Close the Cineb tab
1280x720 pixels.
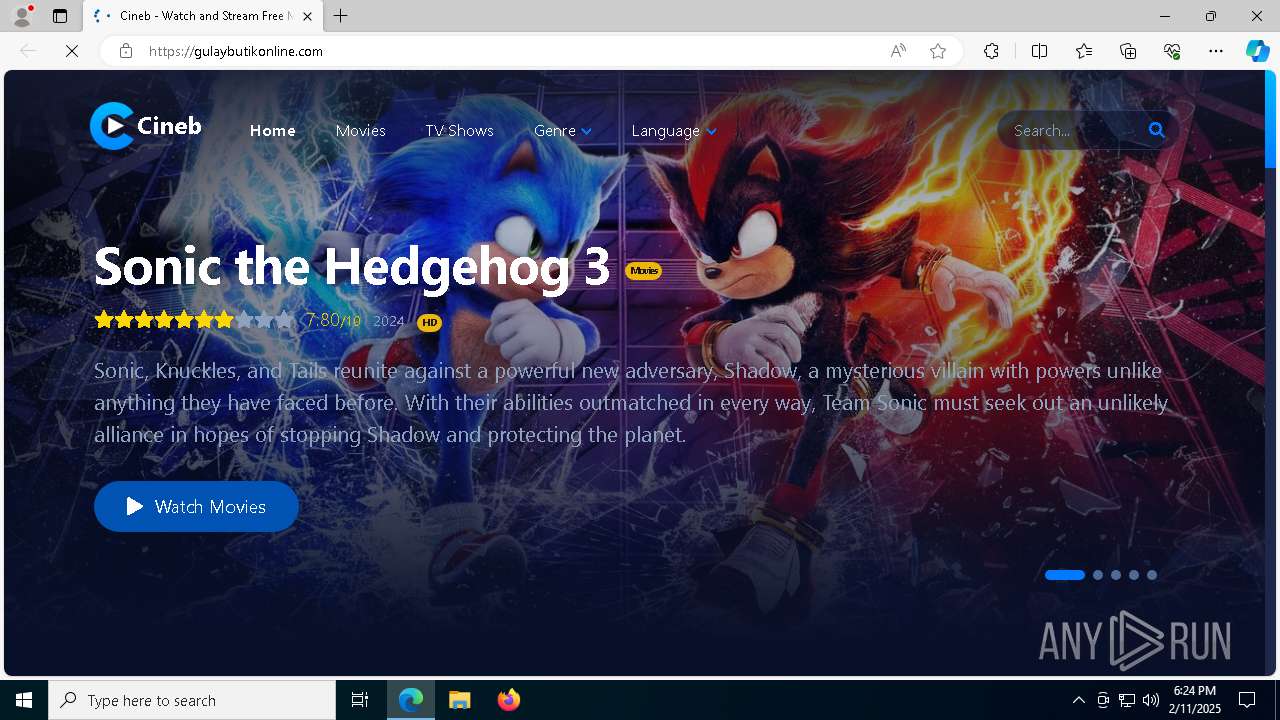pos(307,16)
